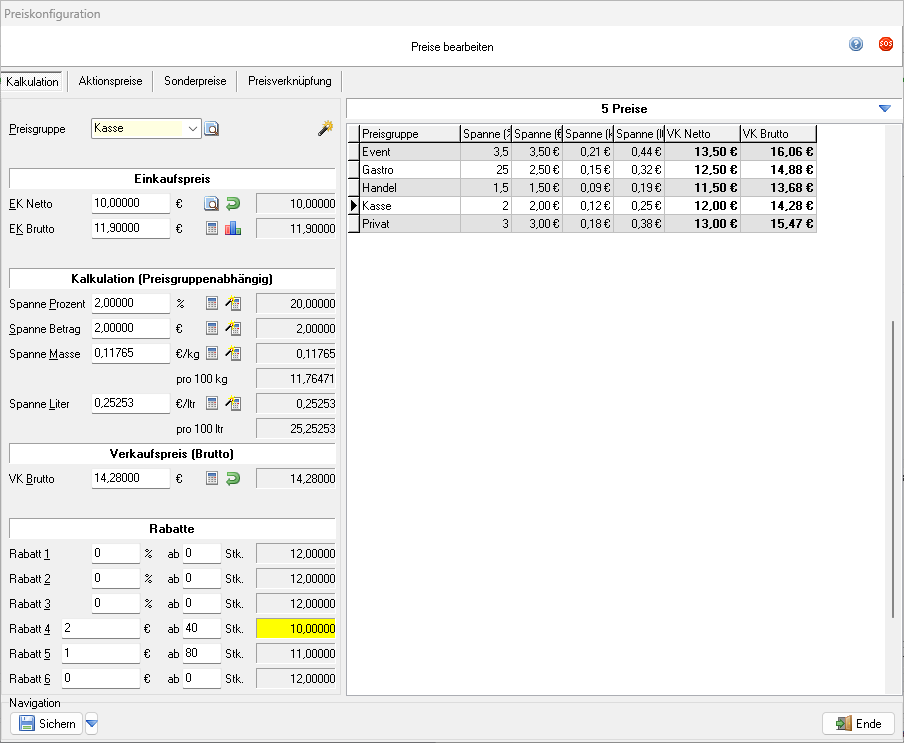Screen dimensions: 904x743
Task: Open the blue help question mark icon
Action: pyautogui.click(x=856, y=44)
